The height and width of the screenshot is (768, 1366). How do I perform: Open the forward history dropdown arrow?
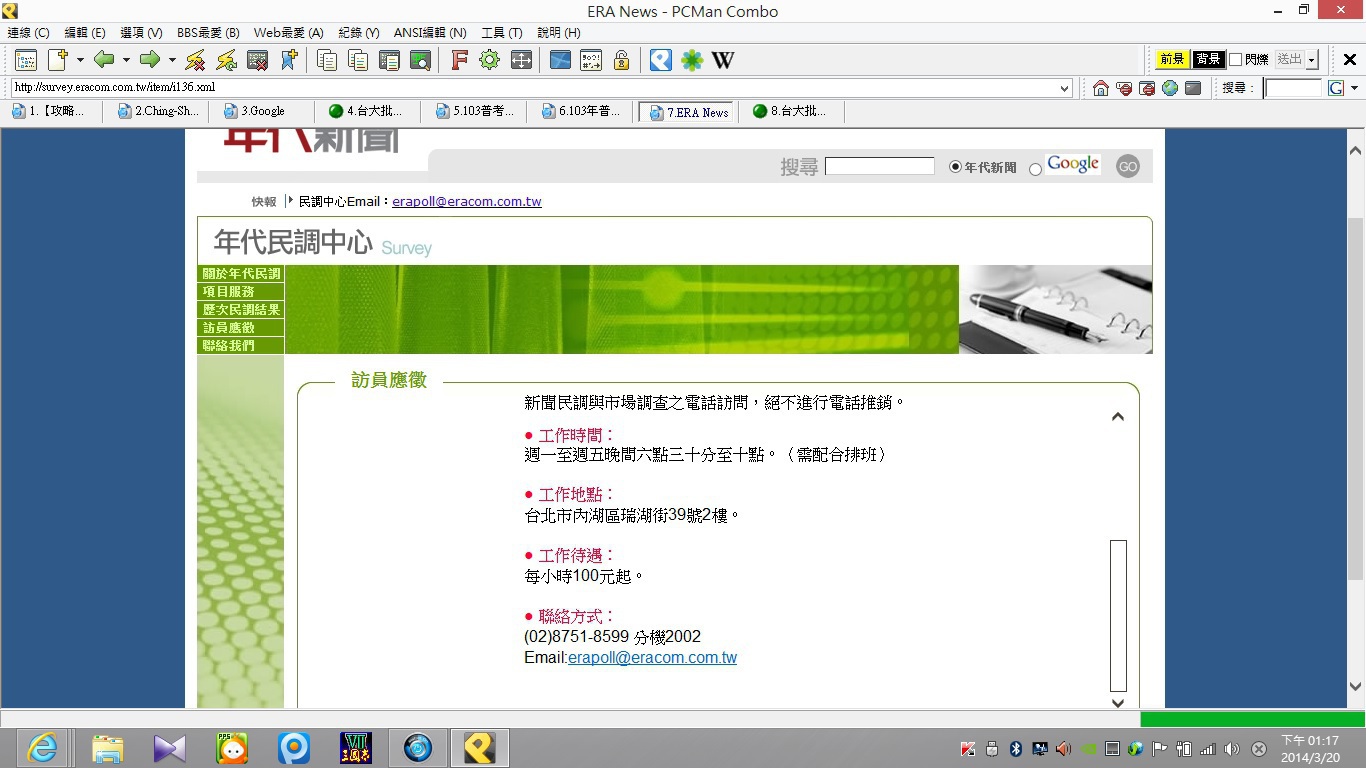click(x=172, y=60)
